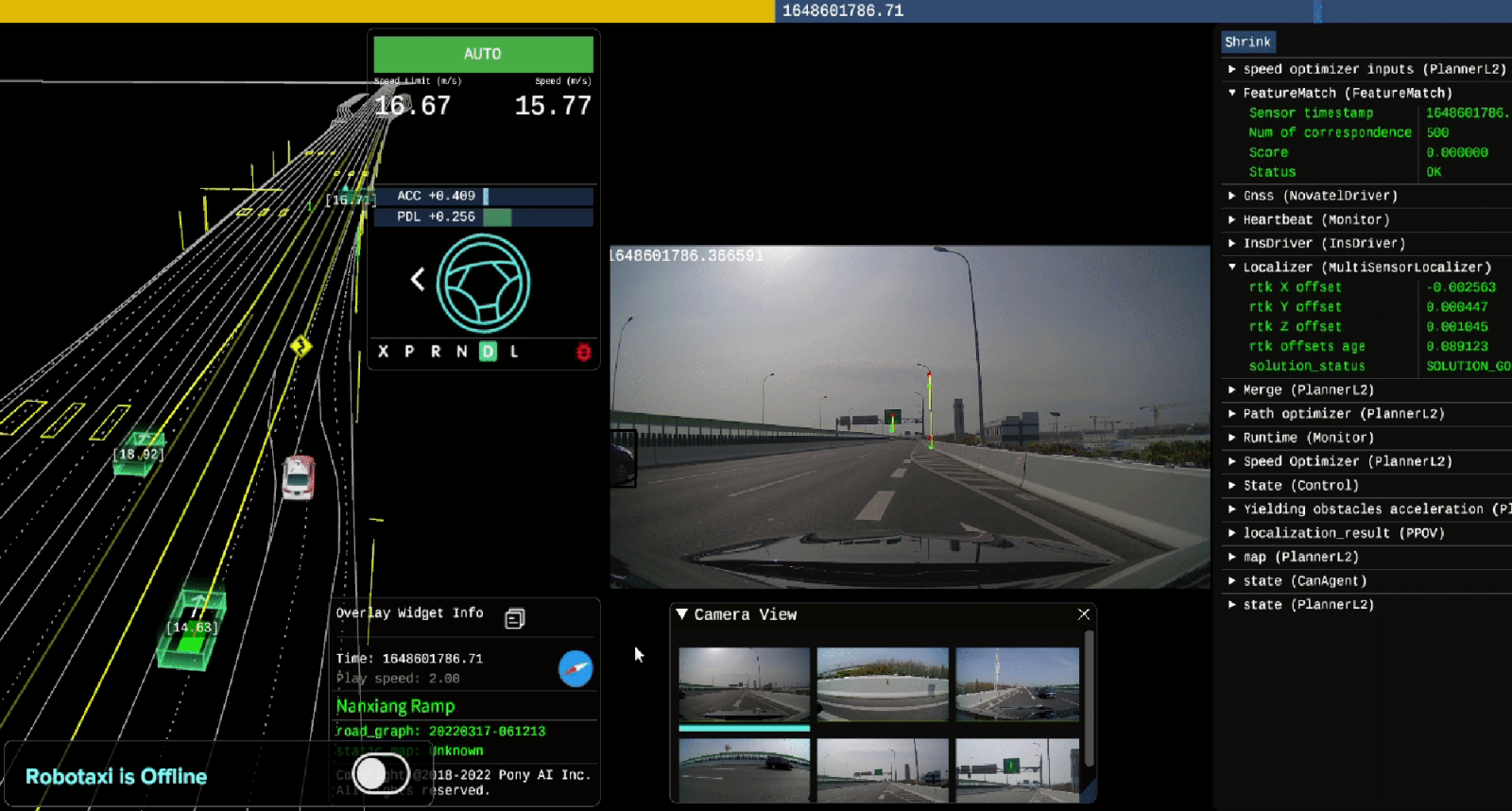Image resolution: width=1512 pixels, height=811 pixels.
Task: Click the copy icon beside Overlay Widget Info
Action: (x=514, y=618)
